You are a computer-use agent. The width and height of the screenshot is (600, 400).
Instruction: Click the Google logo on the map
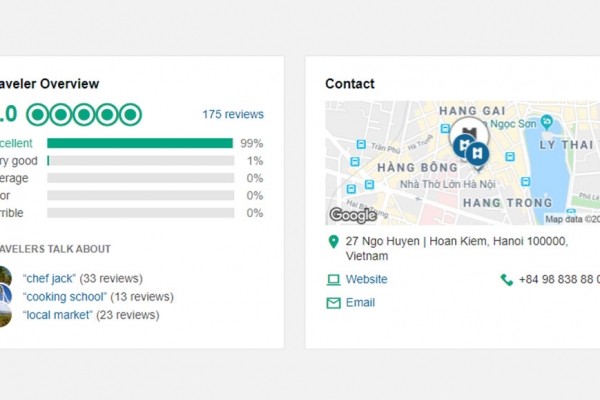tap(353, 215)
